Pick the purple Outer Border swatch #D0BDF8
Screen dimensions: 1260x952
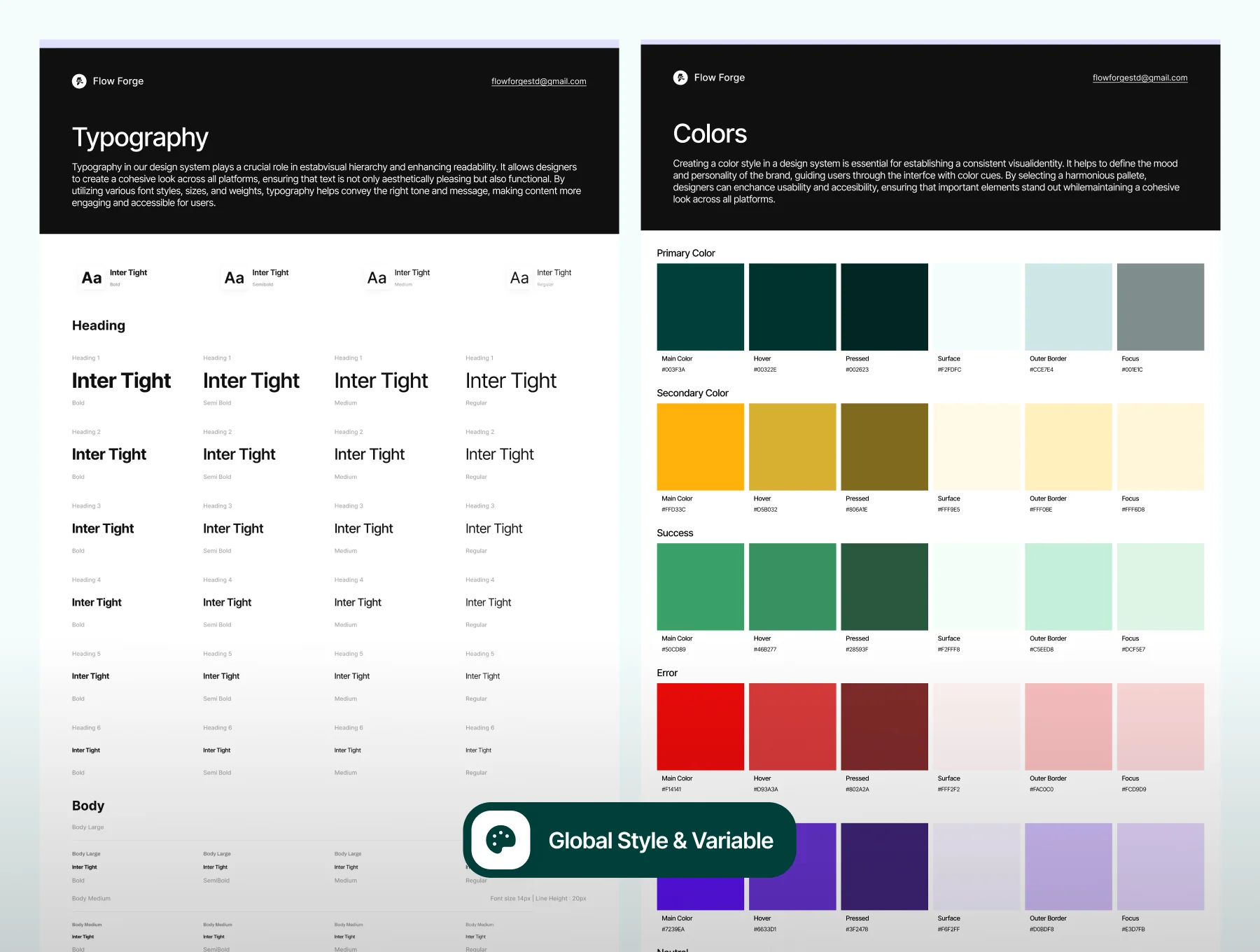coord(1069,867)
